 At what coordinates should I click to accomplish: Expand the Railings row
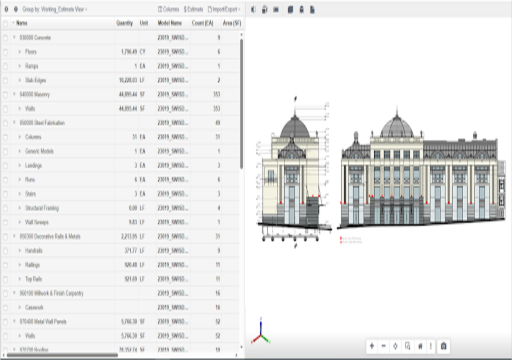pos(20,265)
